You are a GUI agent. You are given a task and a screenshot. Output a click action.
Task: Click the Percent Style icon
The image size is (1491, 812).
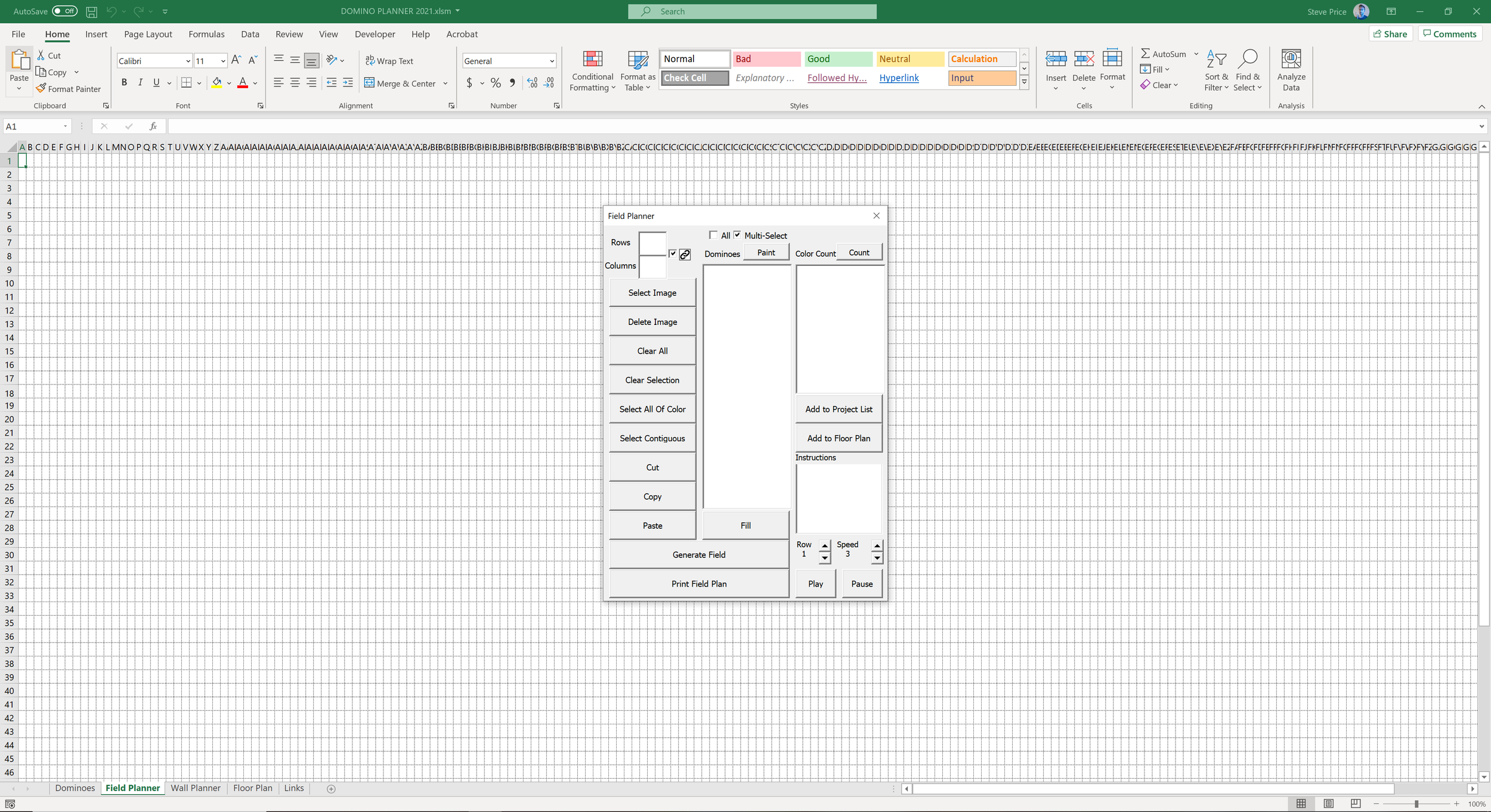click(x=496, y=83)
